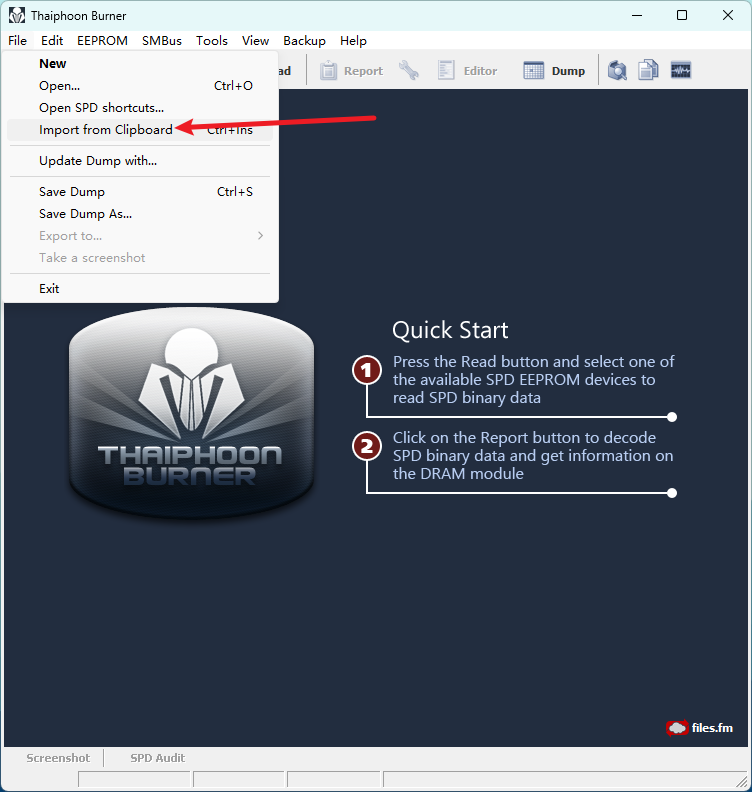Select Exit from the File menu
The height and width of the screenshot is (792, 752).
click(x=140, y=288)
